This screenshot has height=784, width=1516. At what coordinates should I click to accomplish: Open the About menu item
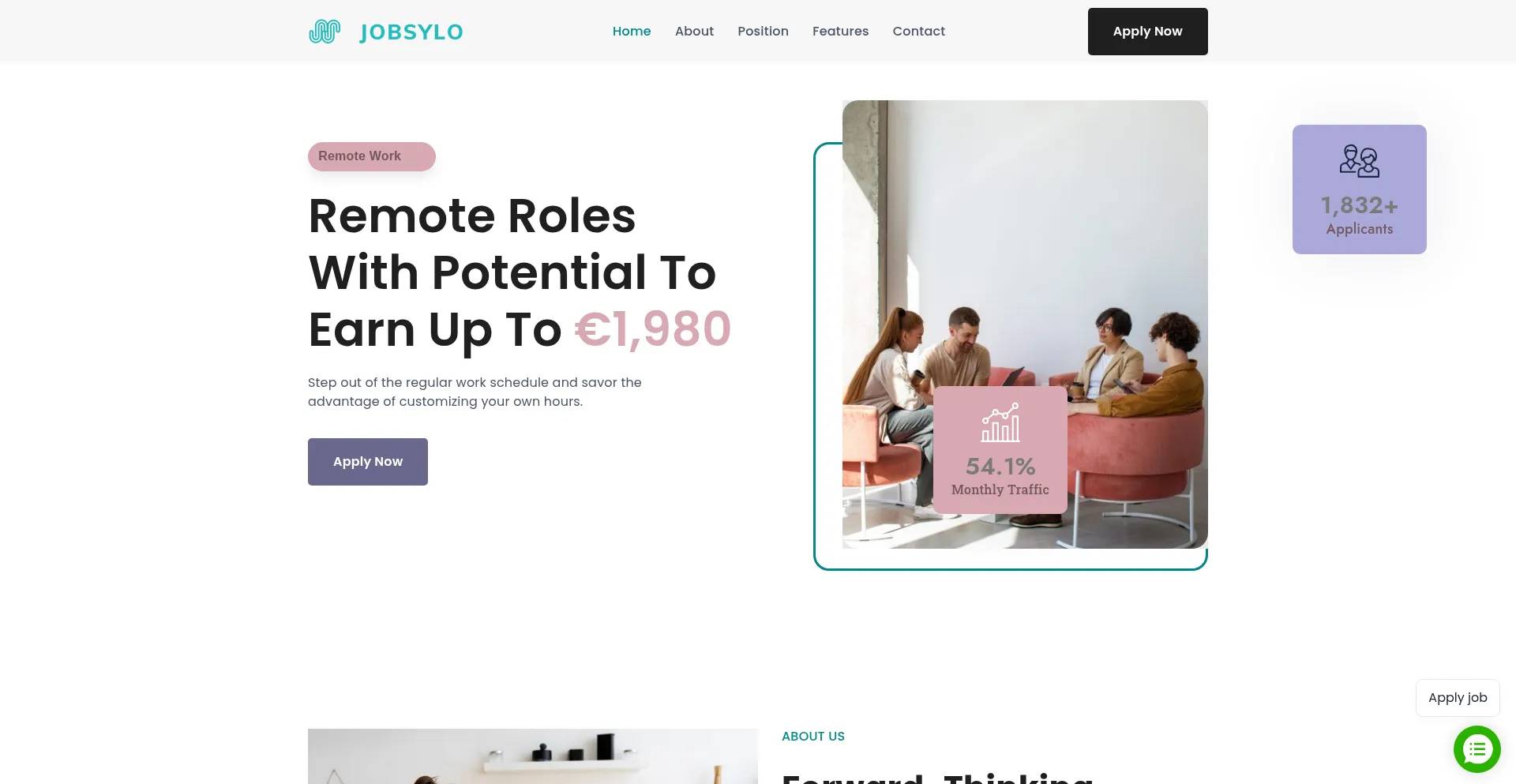tap(694, 32)
